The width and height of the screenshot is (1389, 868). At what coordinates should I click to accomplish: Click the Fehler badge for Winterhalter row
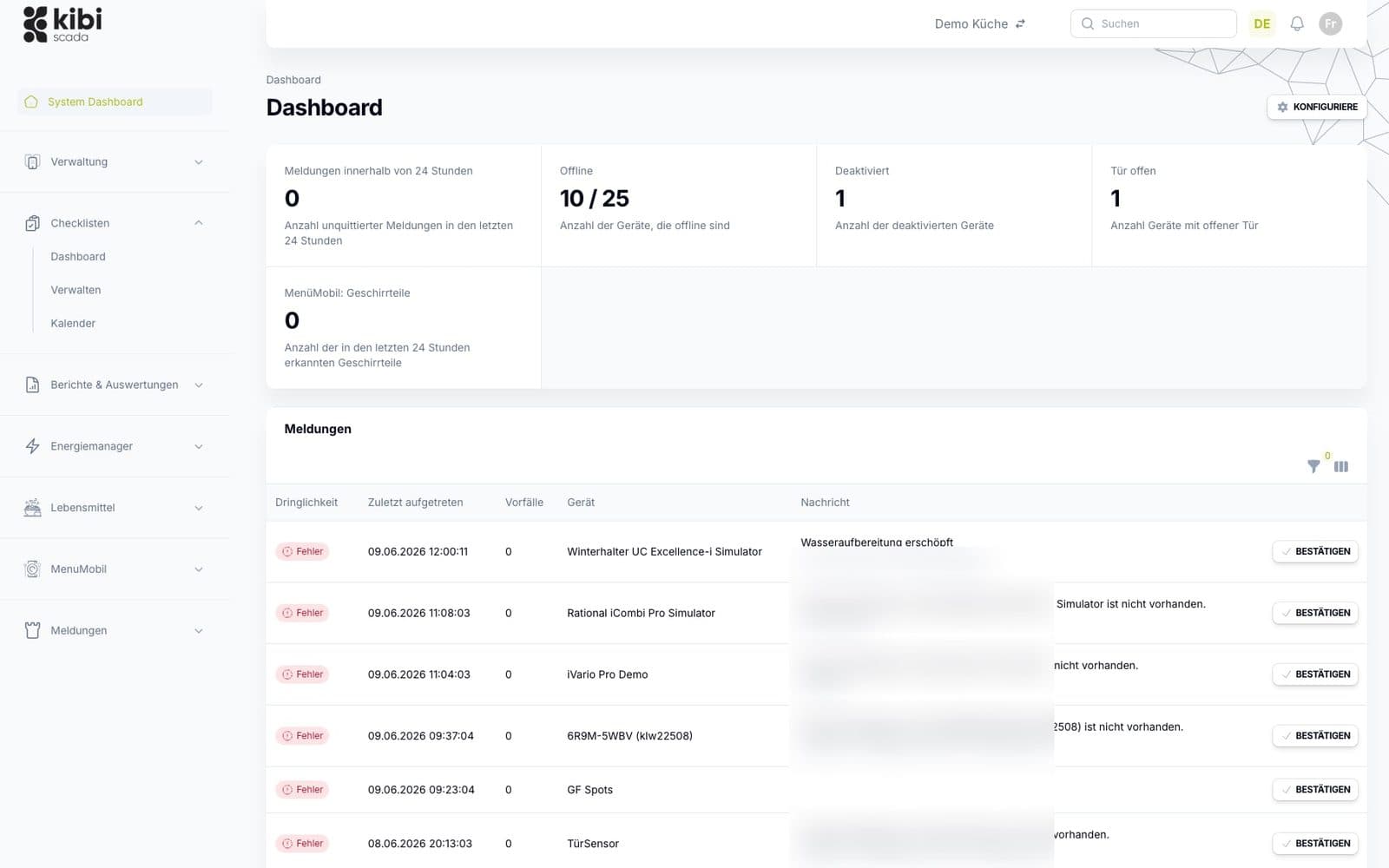[x=302, y=551]
